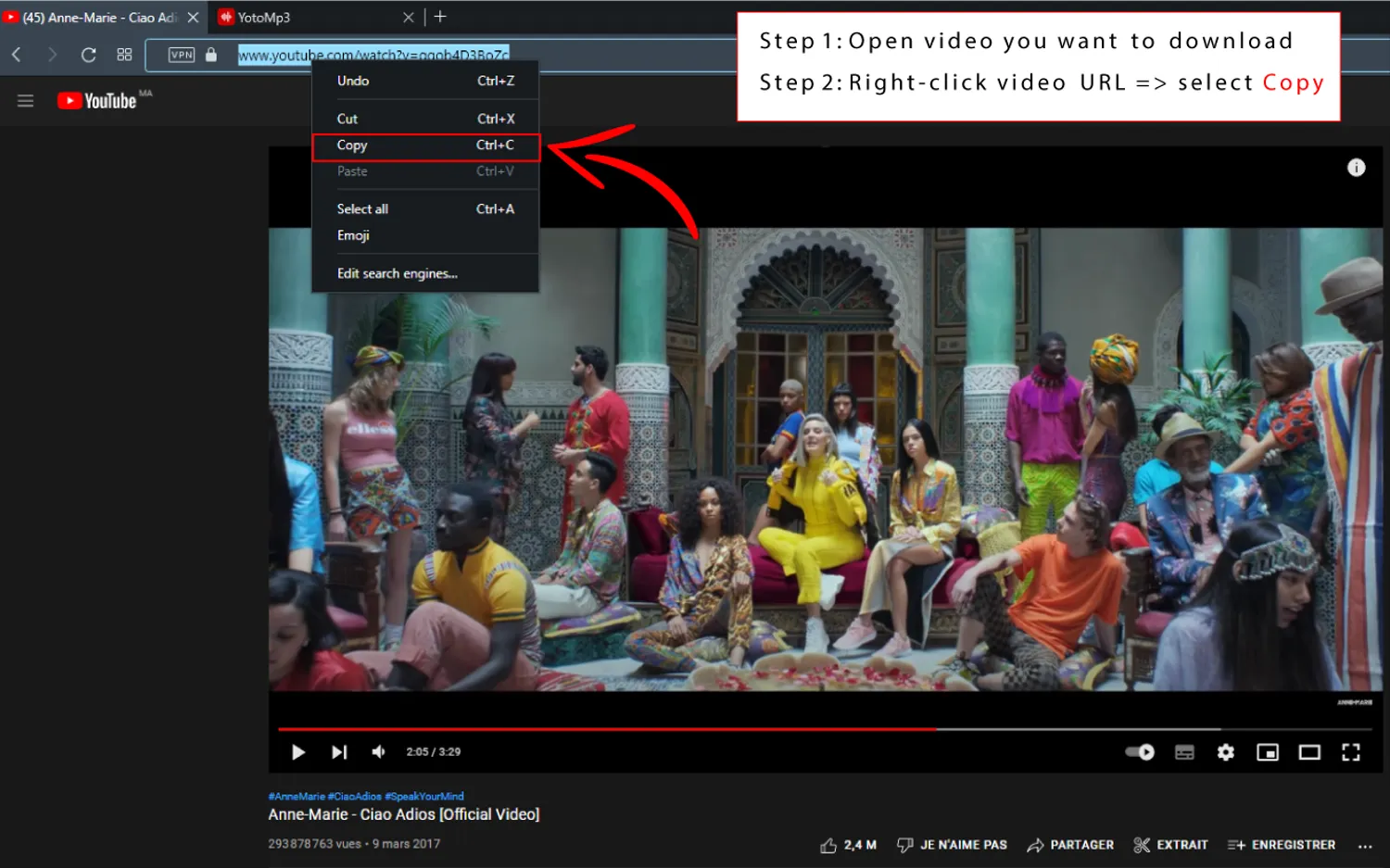1390x868 pixels.
Task: Switch to the YotoMp3 tab
Action: coord(264,18)
